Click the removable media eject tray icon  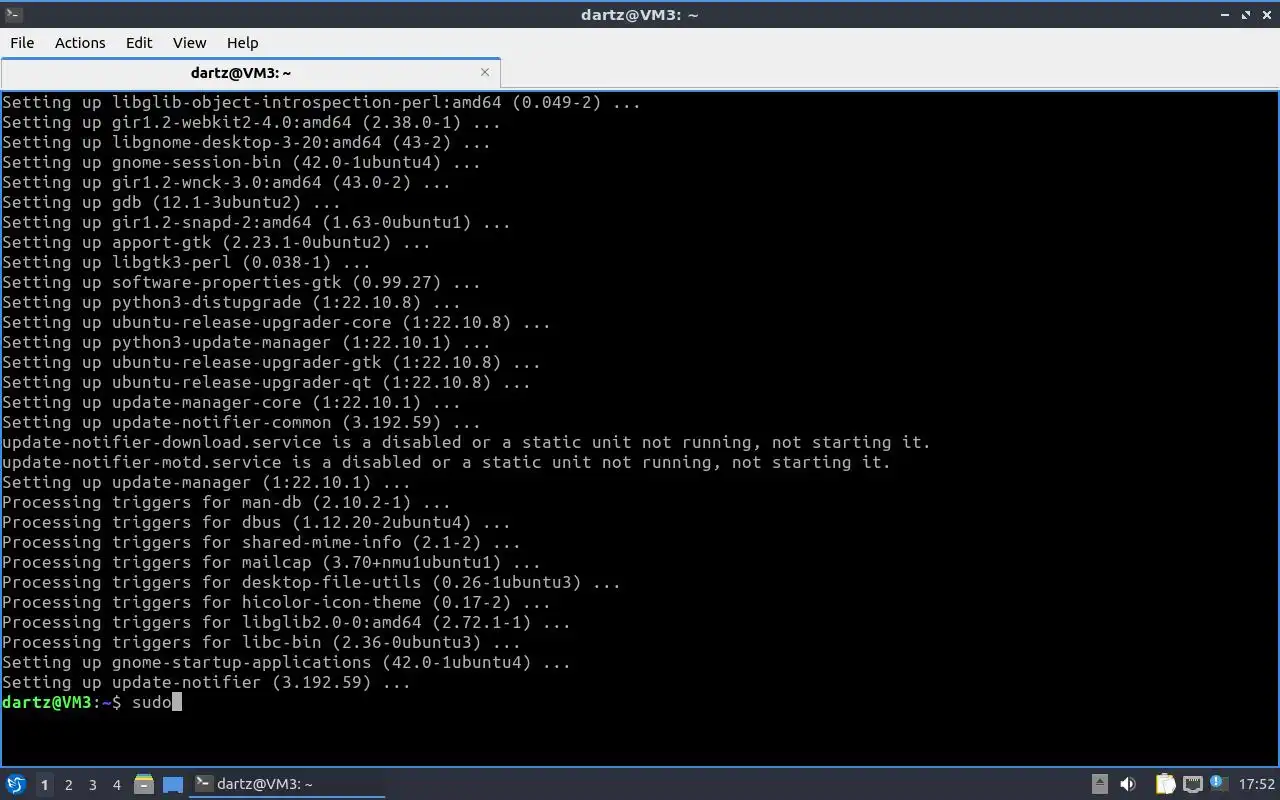(1099, 784)
